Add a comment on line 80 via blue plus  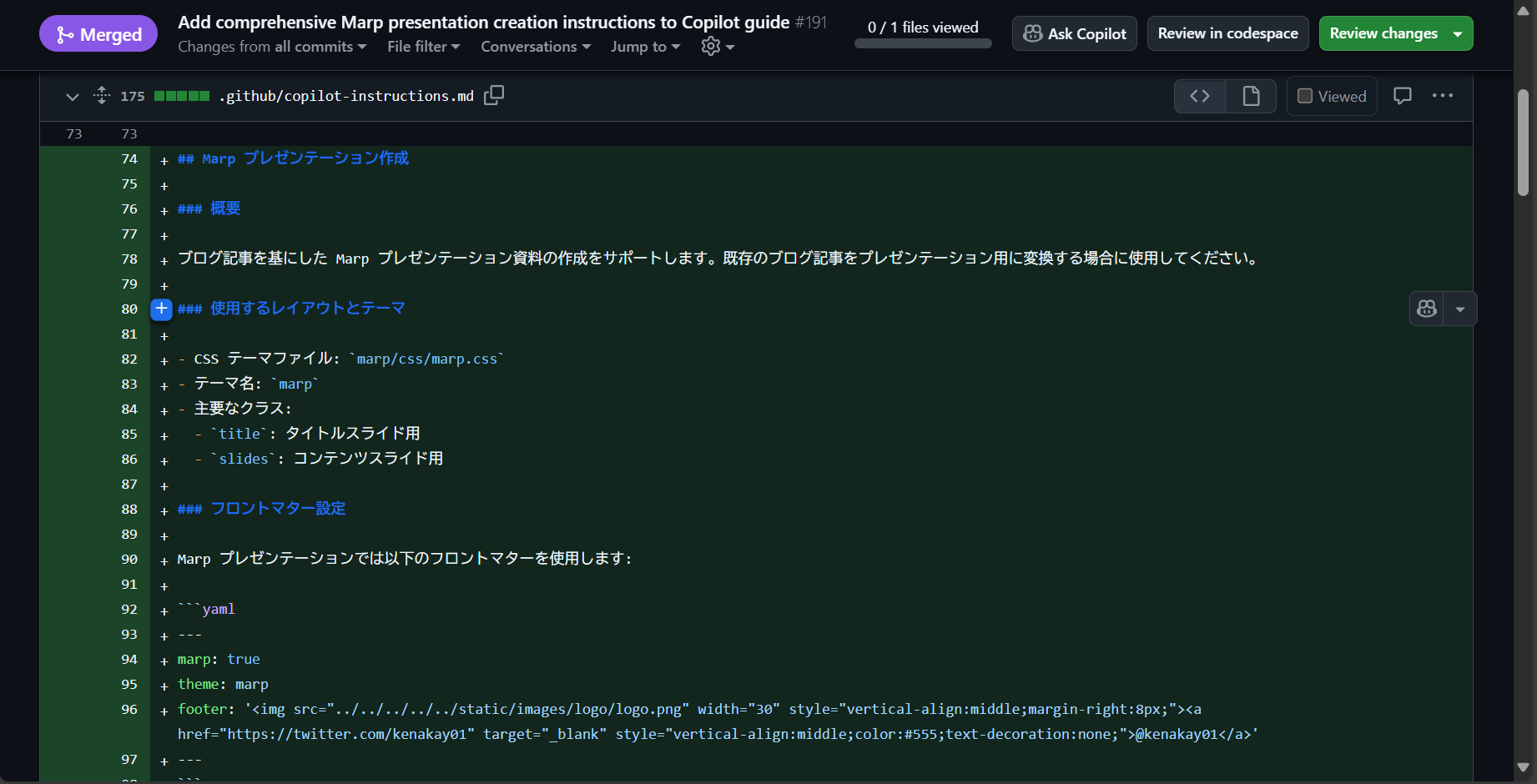[x=161, y=309]
